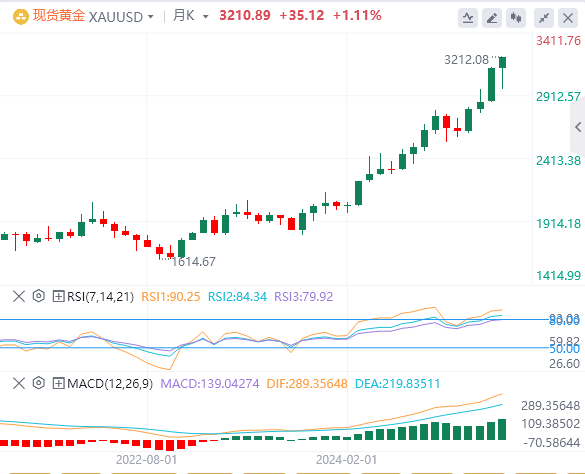Expand the side panel chevron arrow

coord(578,127)
